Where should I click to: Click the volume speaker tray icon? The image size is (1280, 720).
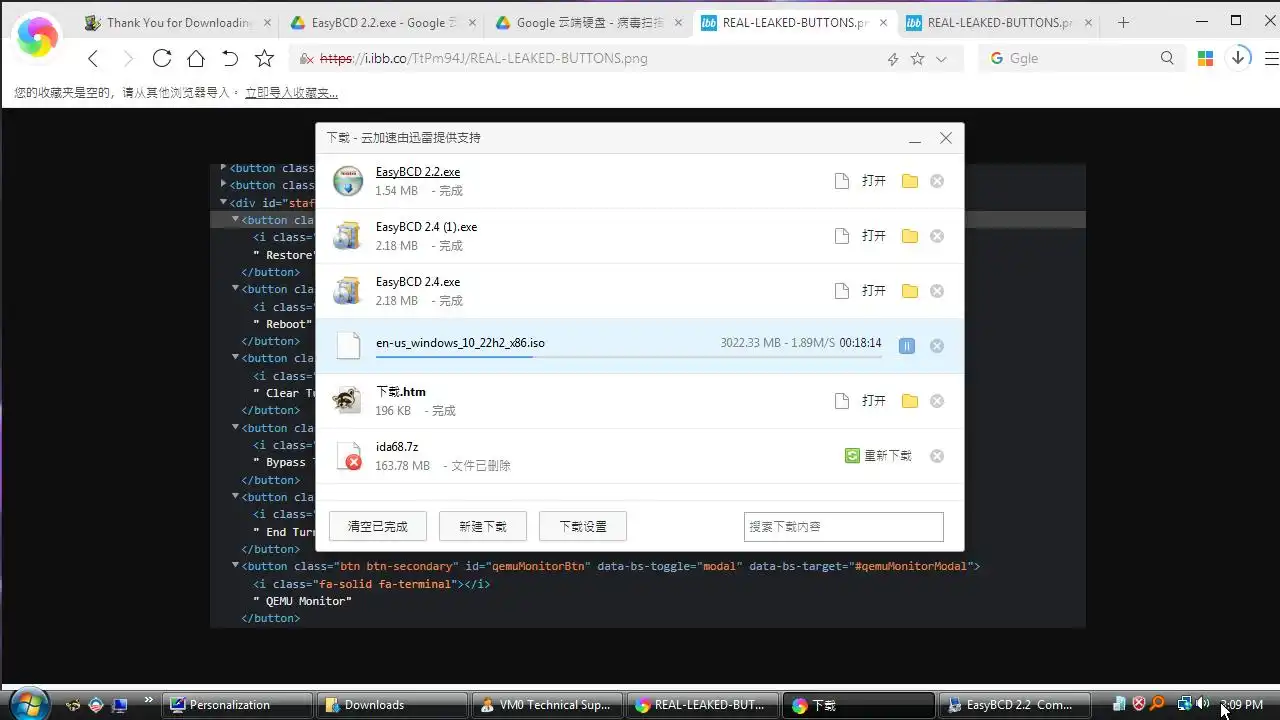[1202, 704]
